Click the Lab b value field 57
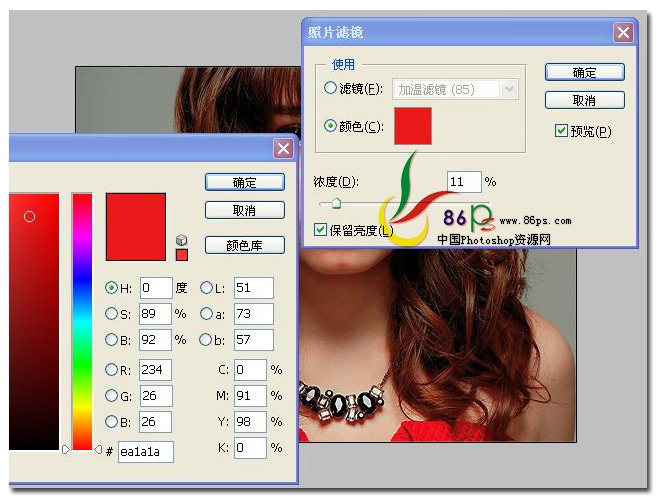660x500 pixels. pos(254,340)
